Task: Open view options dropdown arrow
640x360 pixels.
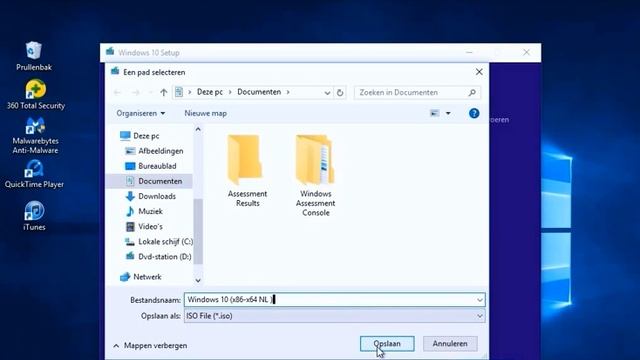Action: tap(448, 113)
